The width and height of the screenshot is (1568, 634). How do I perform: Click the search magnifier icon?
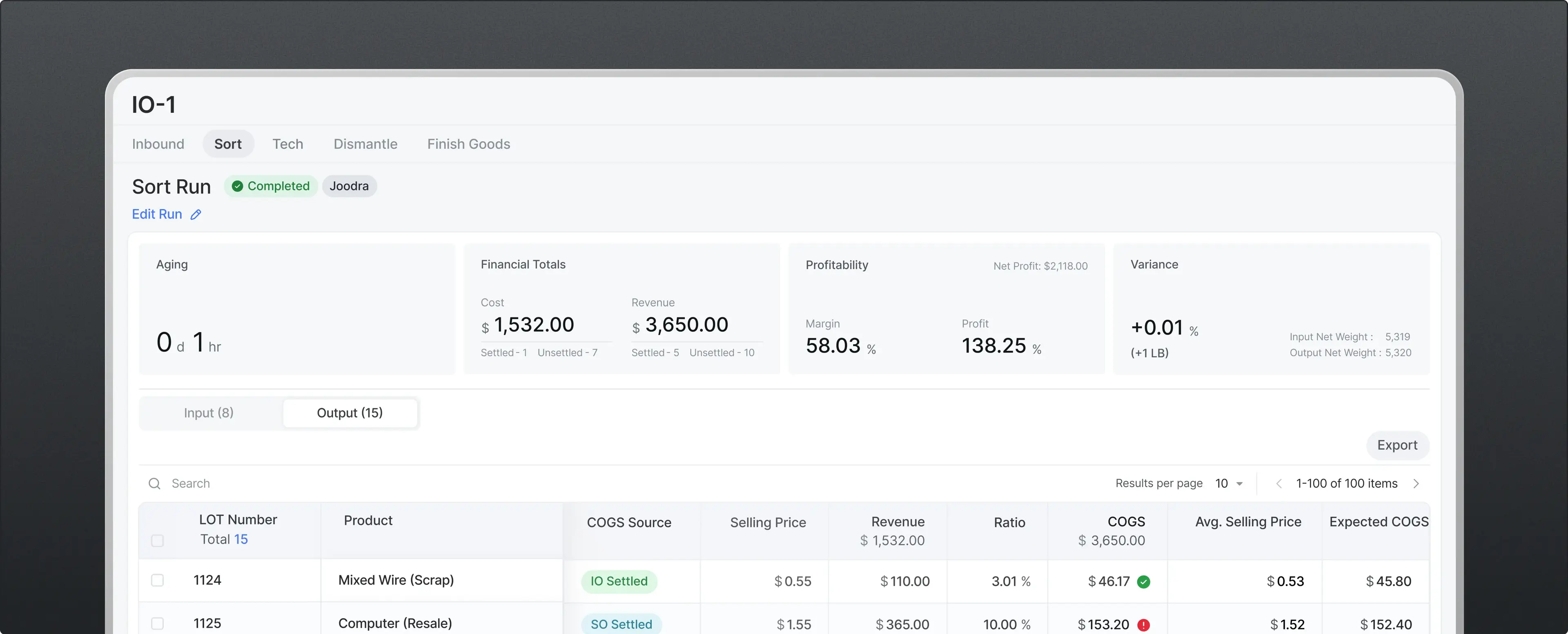[x=155, y=484]
